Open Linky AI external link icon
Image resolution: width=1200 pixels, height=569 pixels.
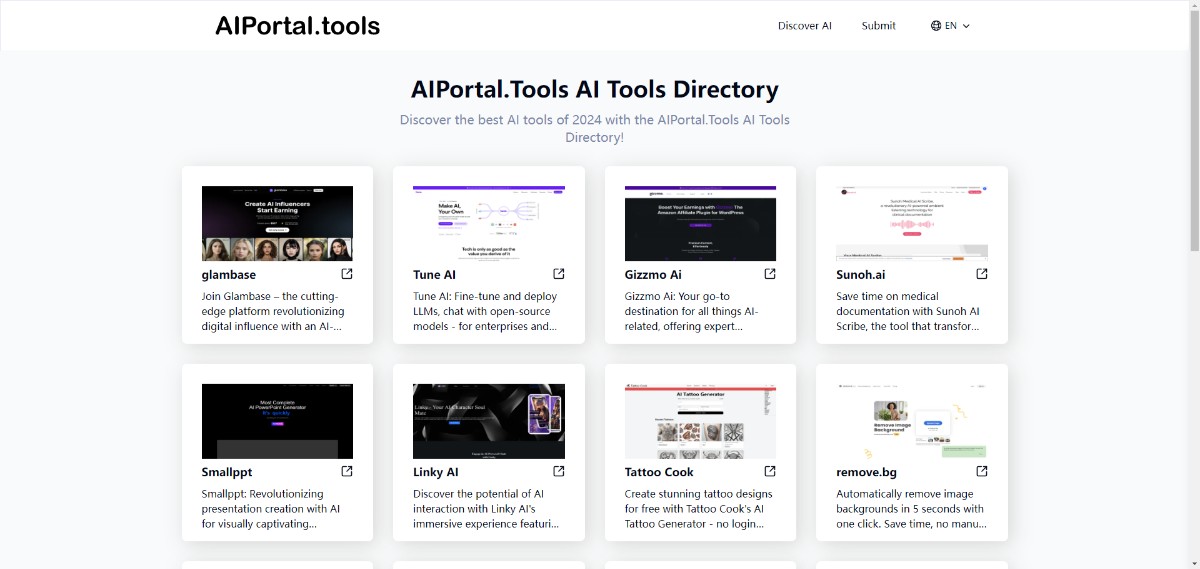coord(559,471)
